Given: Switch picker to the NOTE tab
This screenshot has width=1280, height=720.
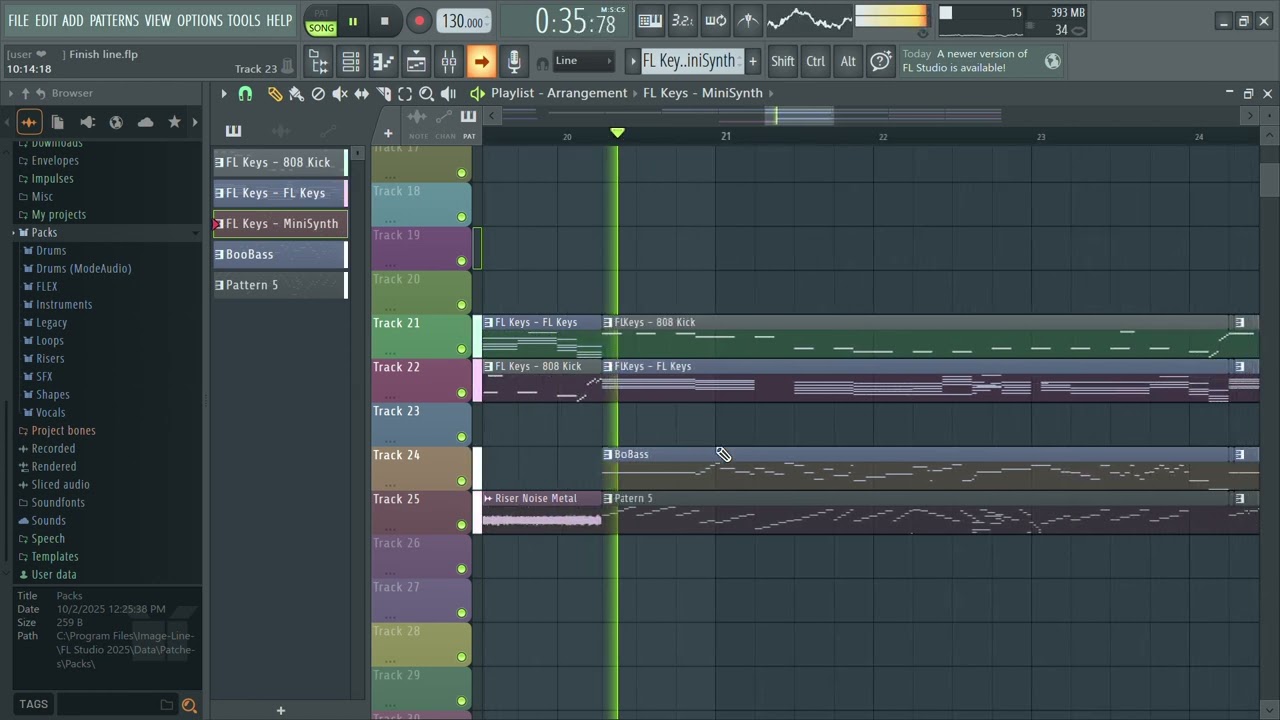Looking at the screenshot, I should click(x=418, y=124).
